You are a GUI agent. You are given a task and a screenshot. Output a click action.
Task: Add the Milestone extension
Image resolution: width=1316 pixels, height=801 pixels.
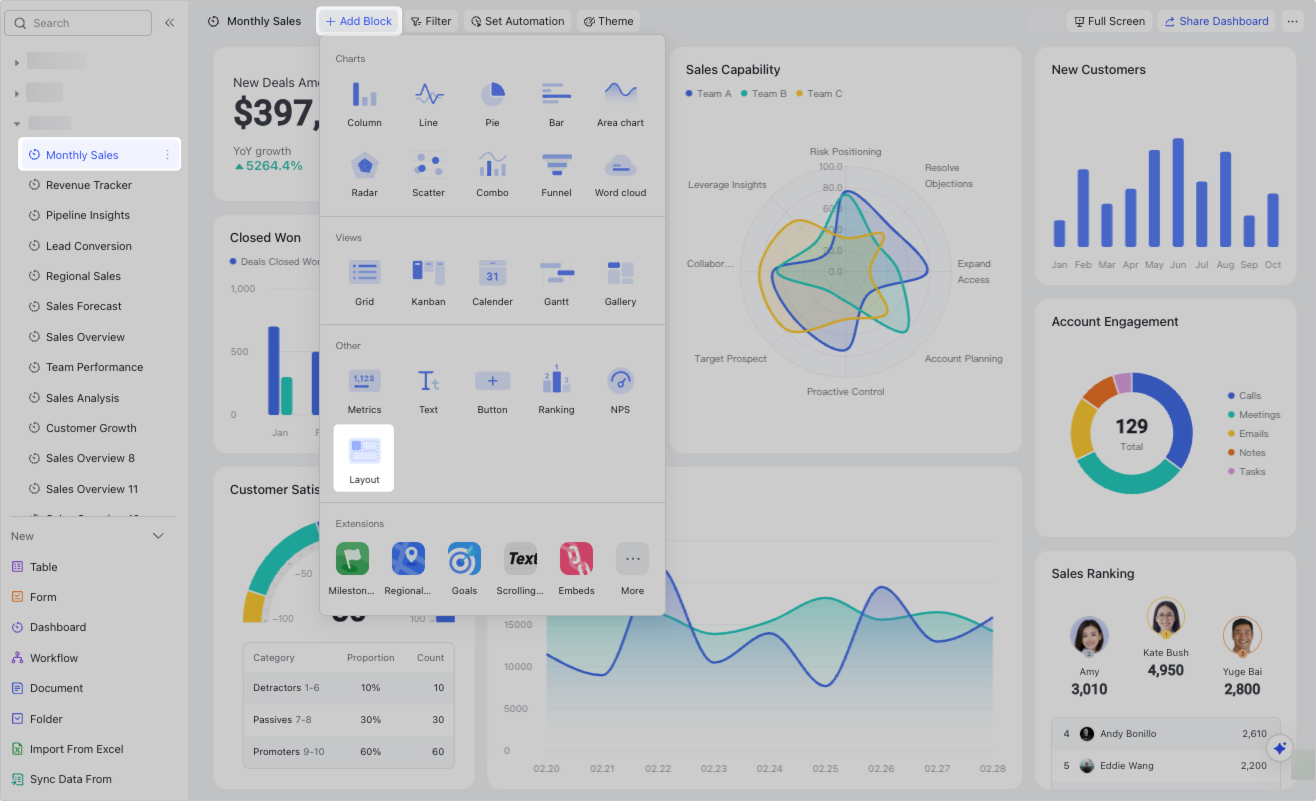tap(352, 568)
